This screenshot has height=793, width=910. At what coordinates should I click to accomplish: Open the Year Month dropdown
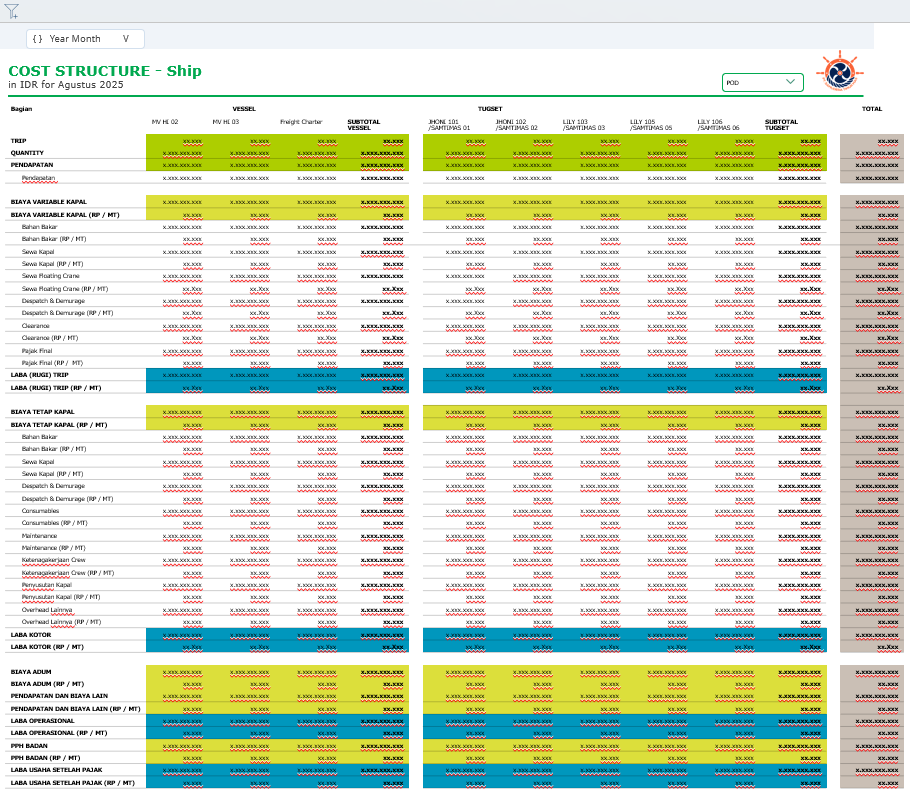85,39
